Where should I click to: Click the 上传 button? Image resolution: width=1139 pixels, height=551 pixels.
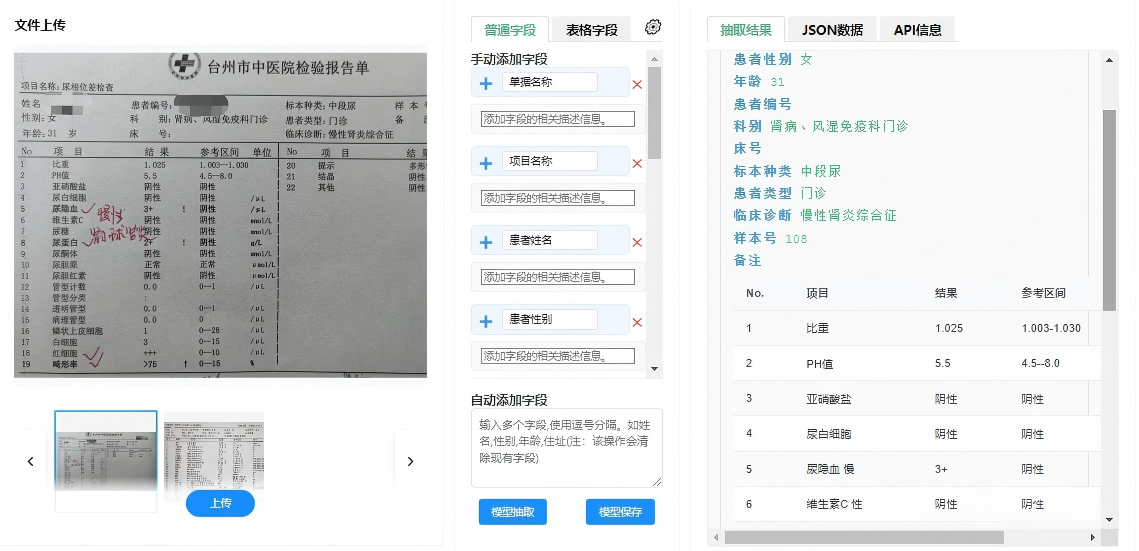220,503
